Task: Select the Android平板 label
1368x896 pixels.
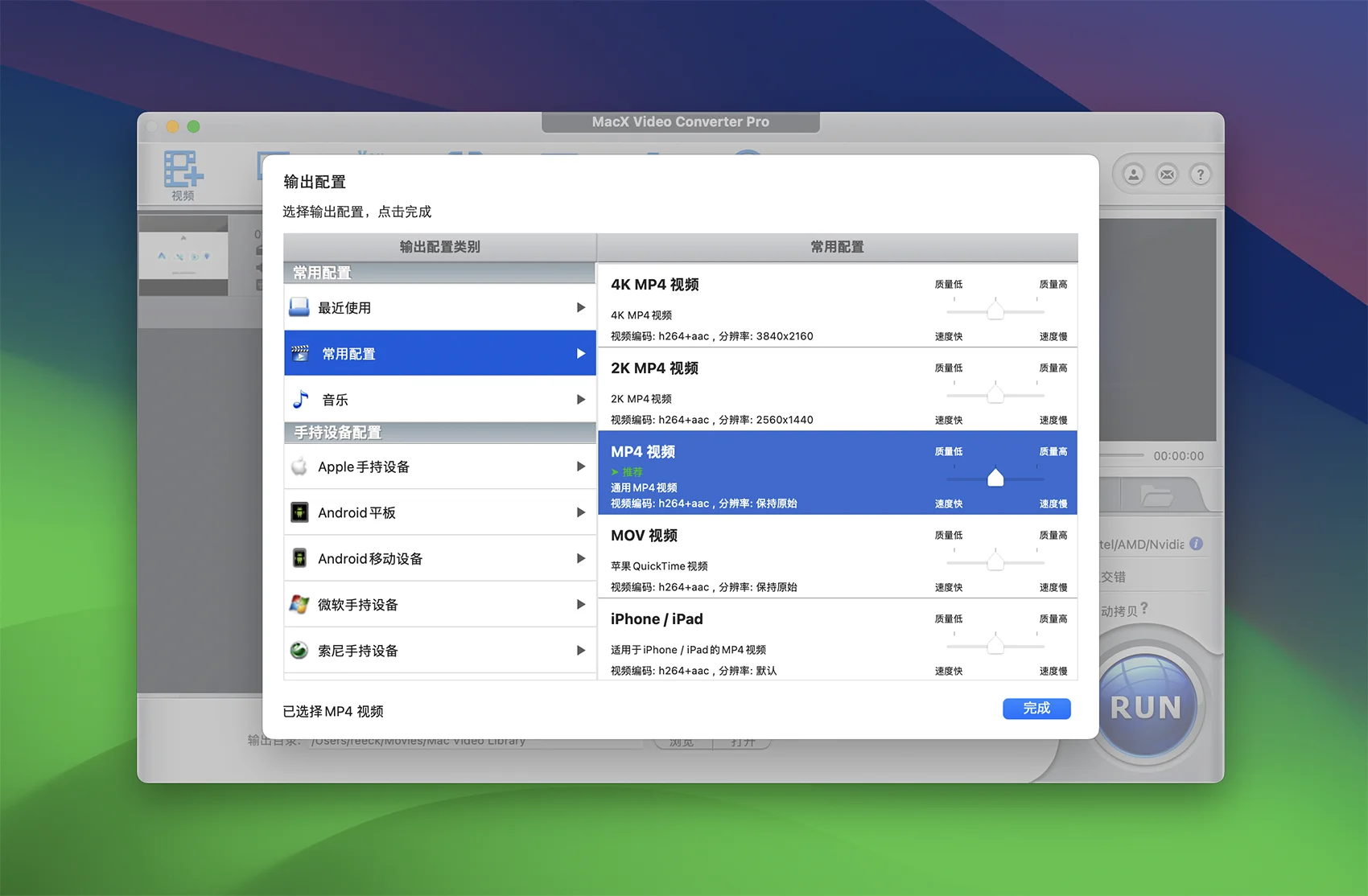Action: 356,512
